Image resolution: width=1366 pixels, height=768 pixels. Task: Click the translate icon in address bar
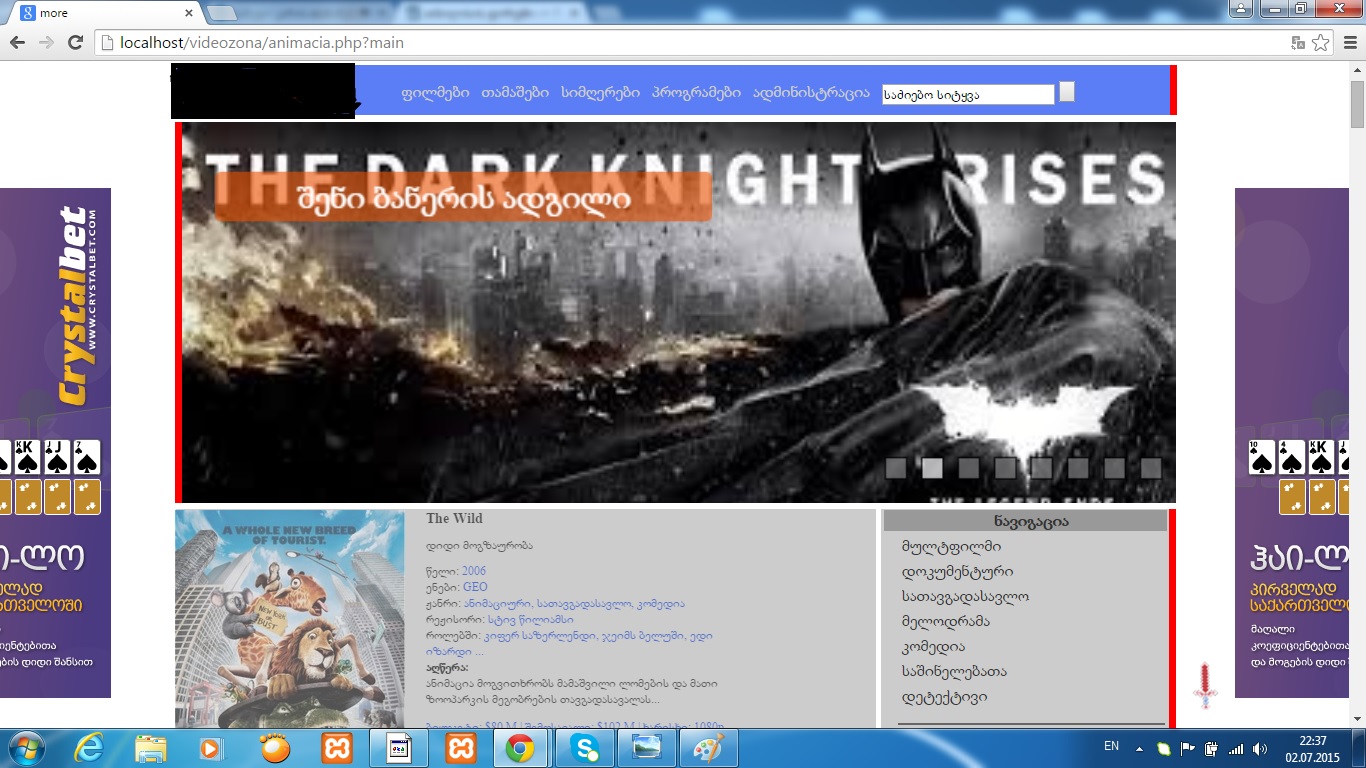1298,43
